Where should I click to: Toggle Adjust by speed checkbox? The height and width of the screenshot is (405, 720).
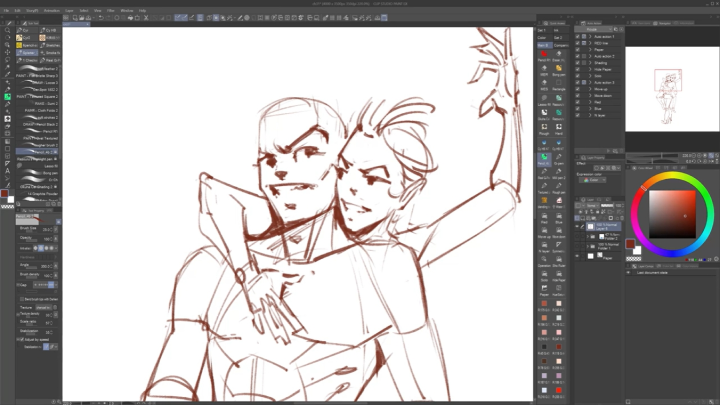(x=22, y=340)
